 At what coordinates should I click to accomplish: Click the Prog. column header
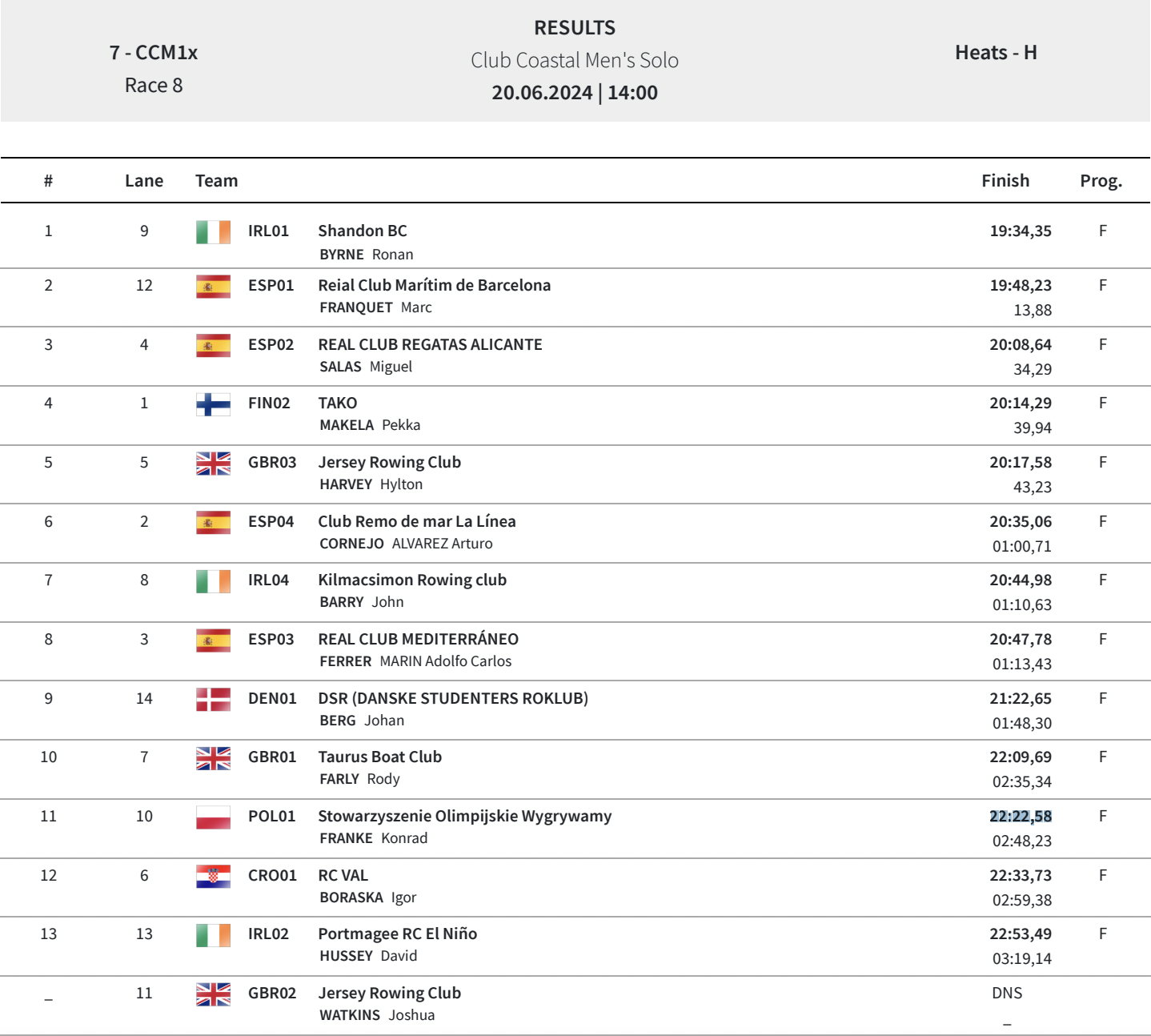click(x=1101, y=181)
